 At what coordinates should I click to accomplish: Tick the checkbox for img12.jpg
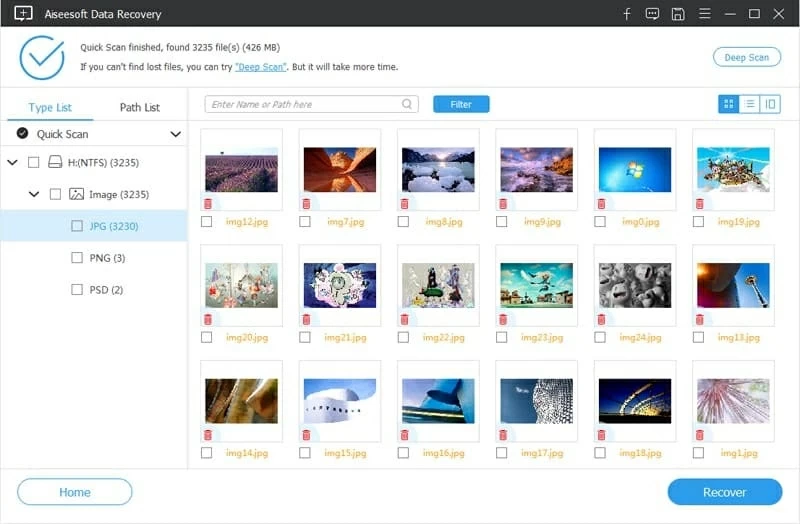coord(207,222)
